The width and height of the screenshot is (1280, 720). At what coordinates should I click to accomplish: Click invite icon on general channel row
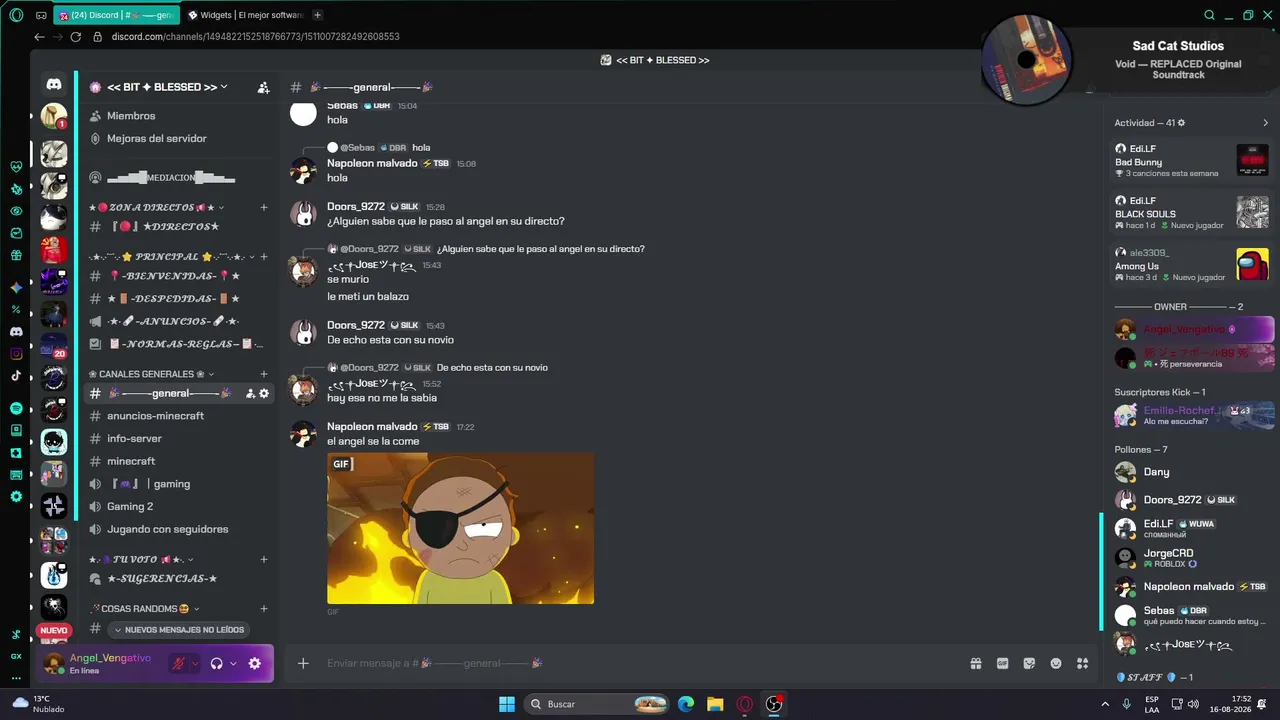point(250,394)
